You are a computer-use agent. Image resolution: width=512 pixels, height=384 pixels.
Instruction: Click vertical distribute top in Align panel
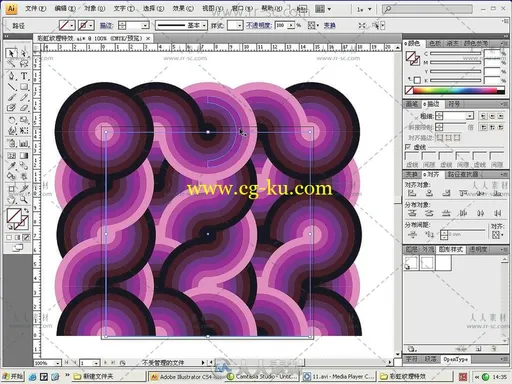pyautogui.click(x=412, y=213)
